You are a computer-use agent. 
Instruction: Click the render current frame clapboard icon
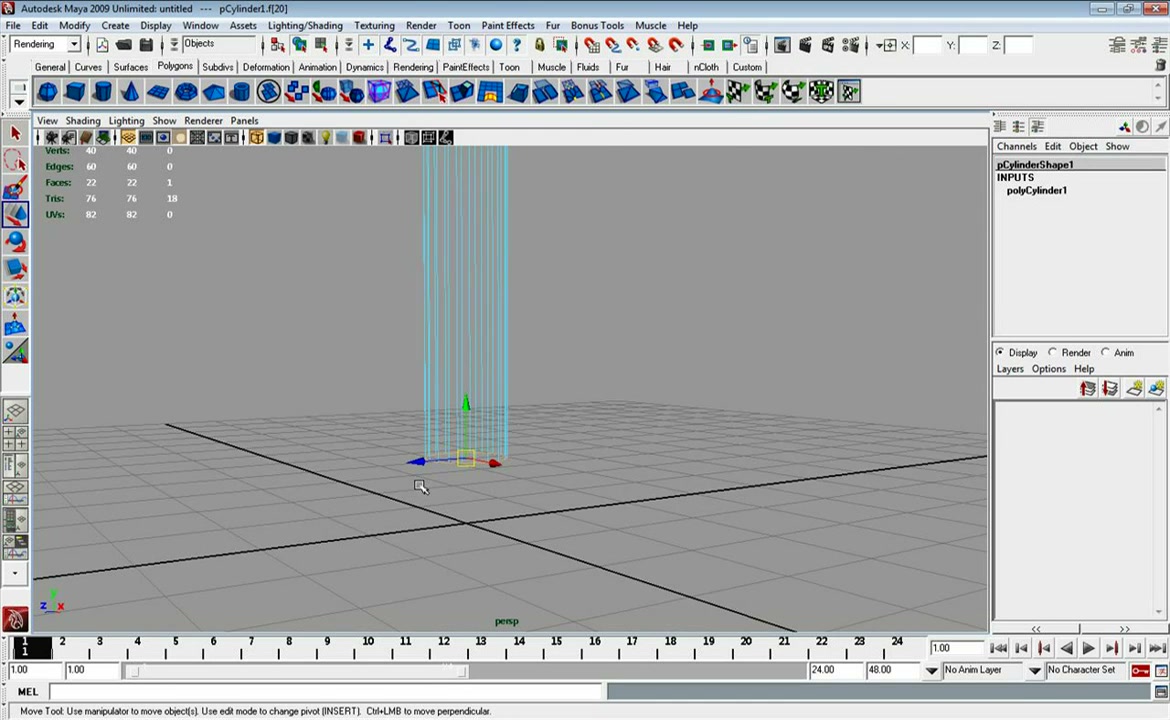point(805,46)
